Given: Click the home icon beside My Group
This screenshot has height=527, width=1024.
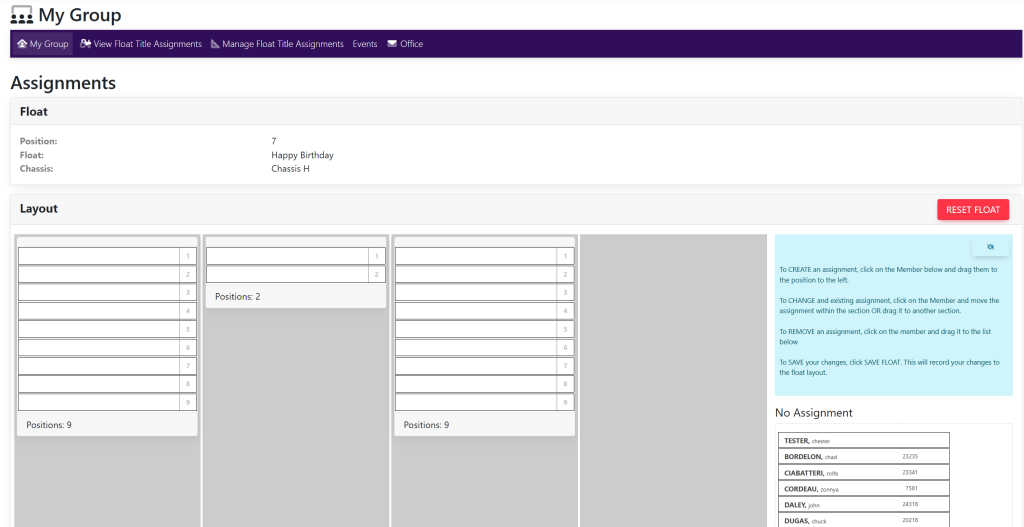Looking at the screenshot, I should (22, 44).
